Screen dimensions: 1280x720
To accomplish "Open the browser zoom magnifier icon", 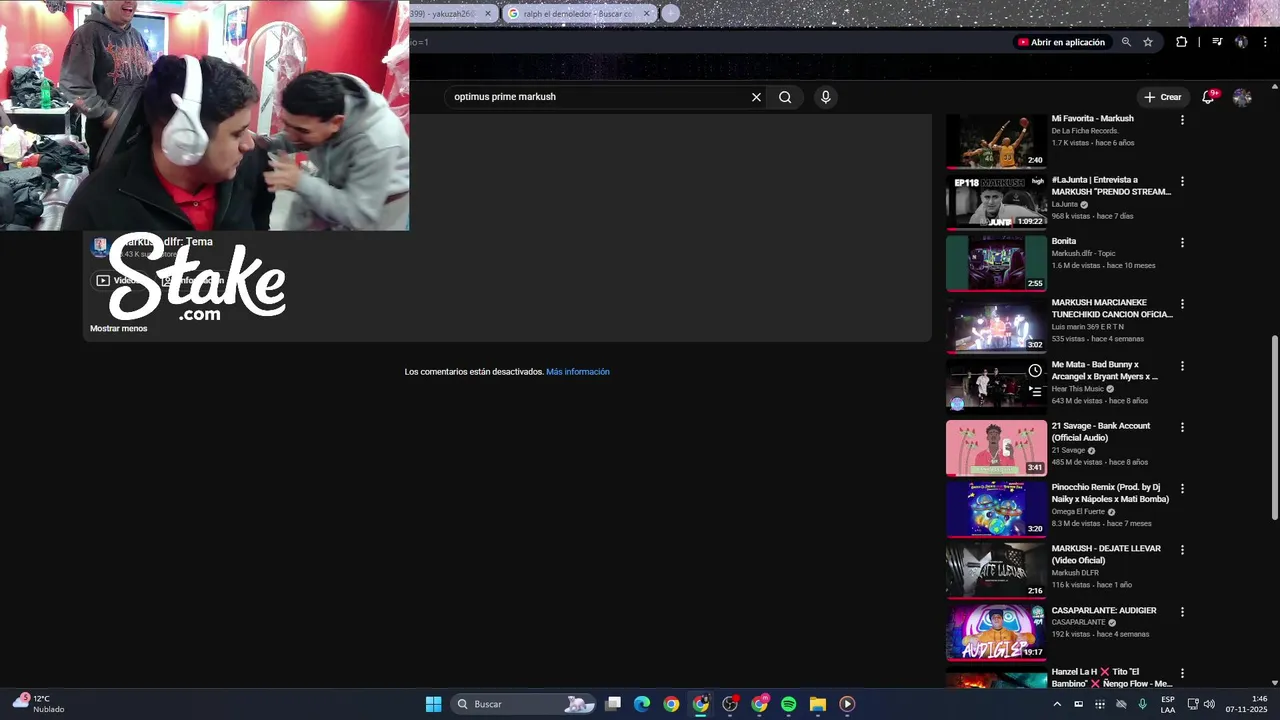I will click(1126, 42).
